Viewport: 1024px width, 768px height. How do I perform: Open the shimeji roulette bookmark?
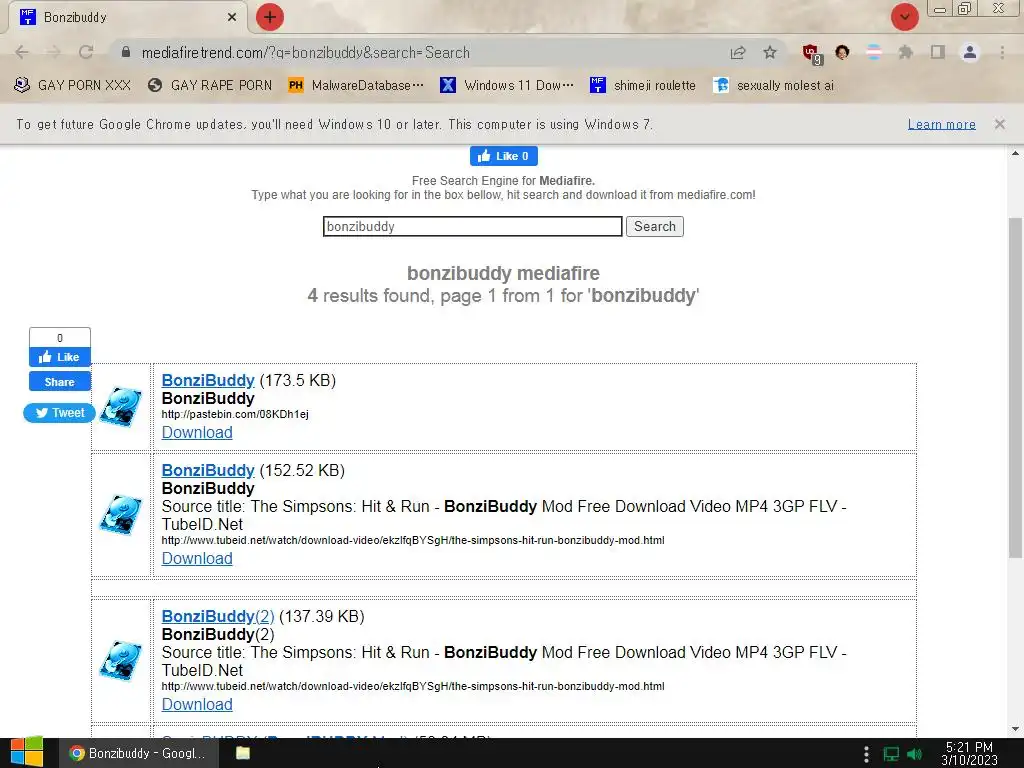coord(643,85)
